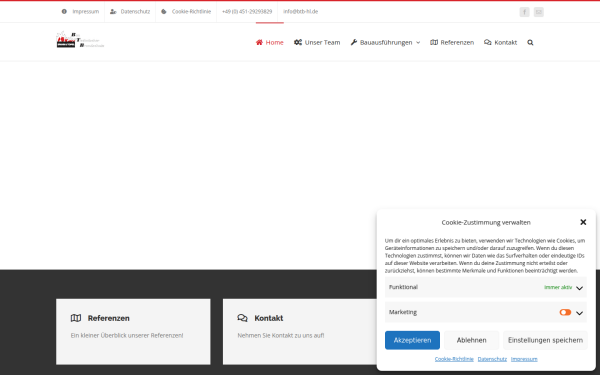Open Kontakt in main navigation

point(500,42)
